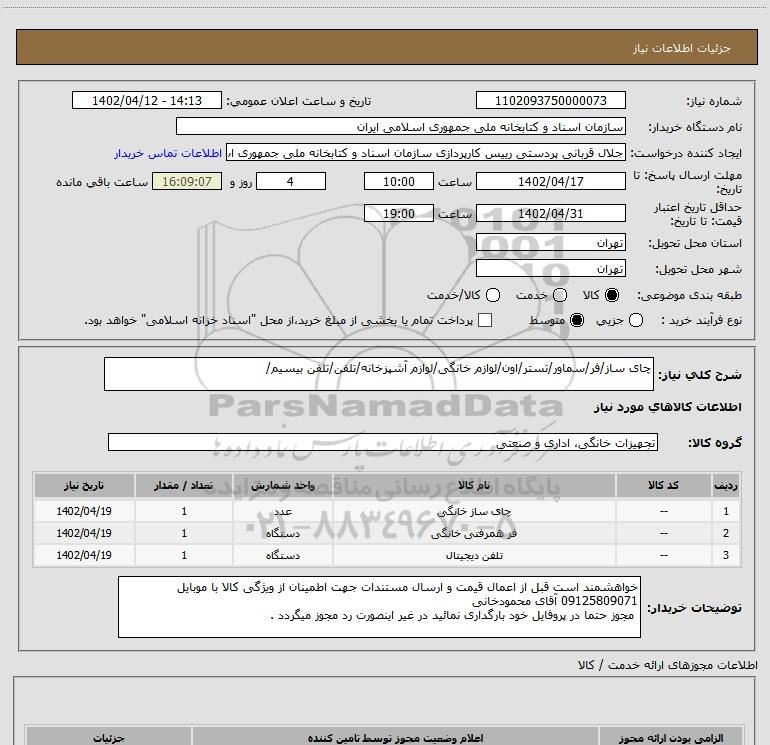Choose the متوسط purchase type radio

577,320
